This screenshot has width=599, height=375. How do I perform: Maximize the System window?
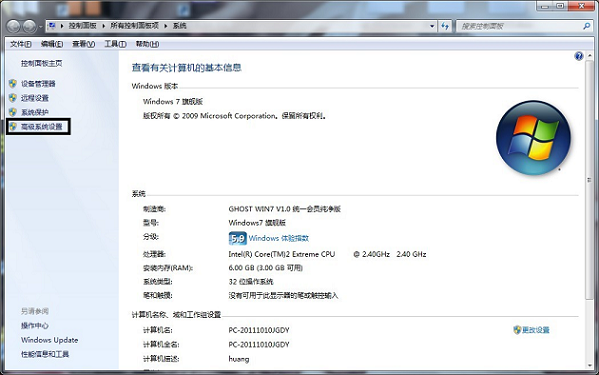tap(560, 6)
